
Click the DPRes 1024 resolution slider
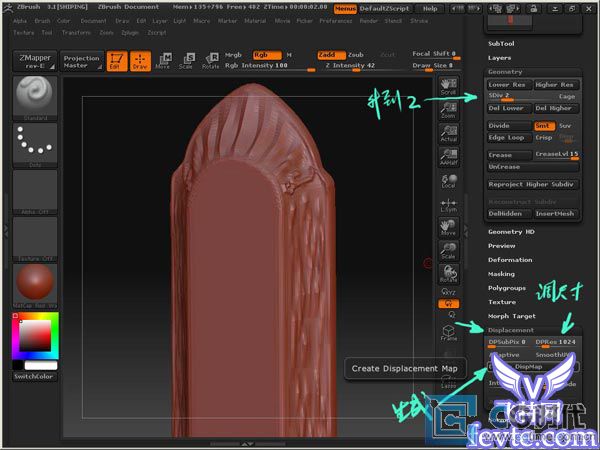pyautogui.click(x=557, y=342)
